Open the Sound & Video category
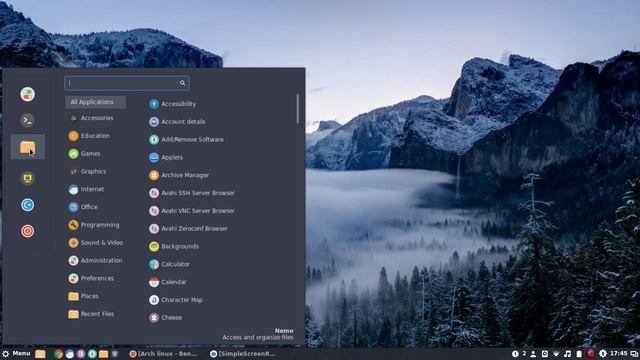The height and width of the screenshot is (360, 640). [95, 242]
